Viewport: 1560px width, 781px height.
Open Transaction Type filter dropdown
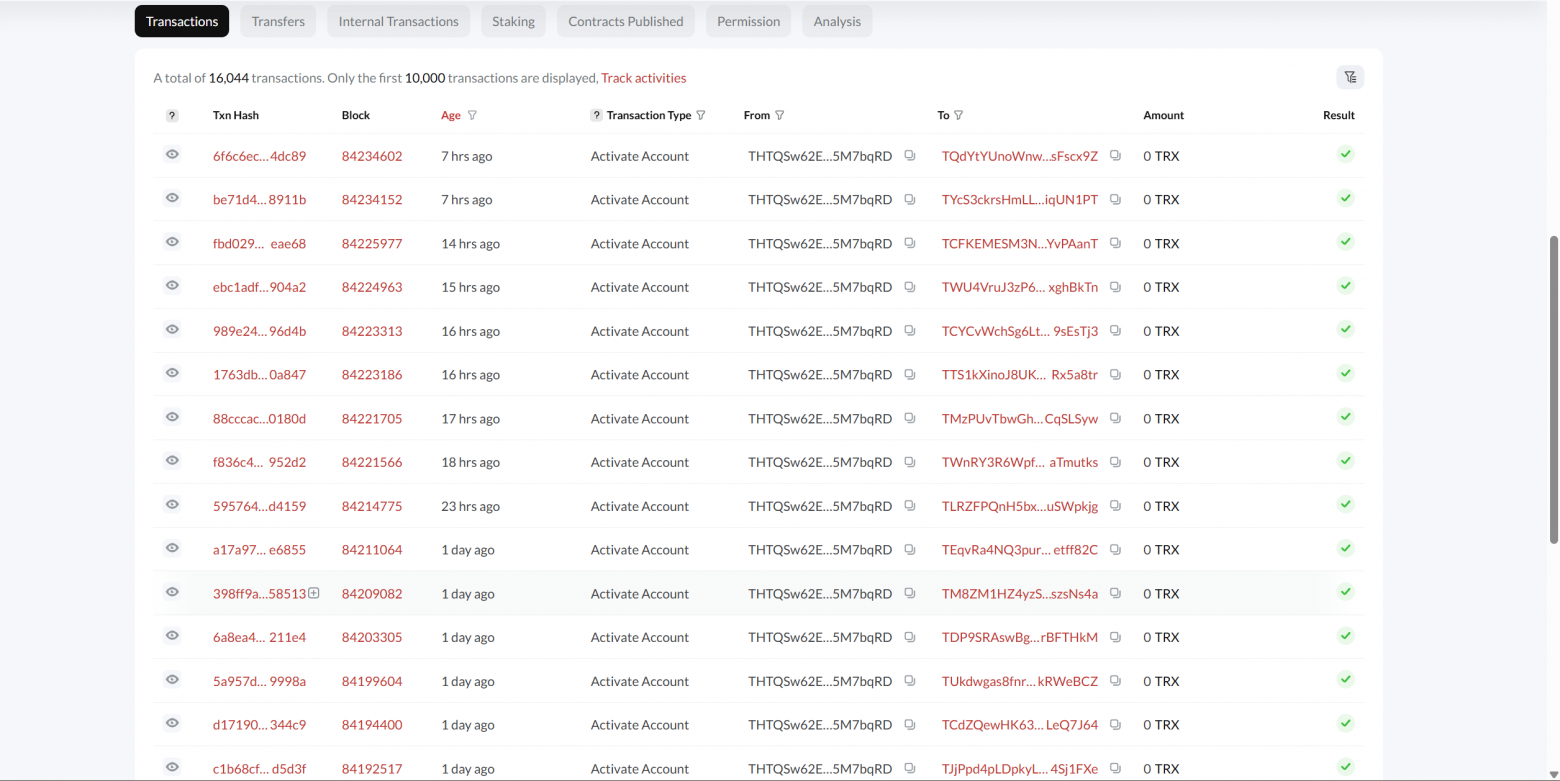[x=701, y=115]
